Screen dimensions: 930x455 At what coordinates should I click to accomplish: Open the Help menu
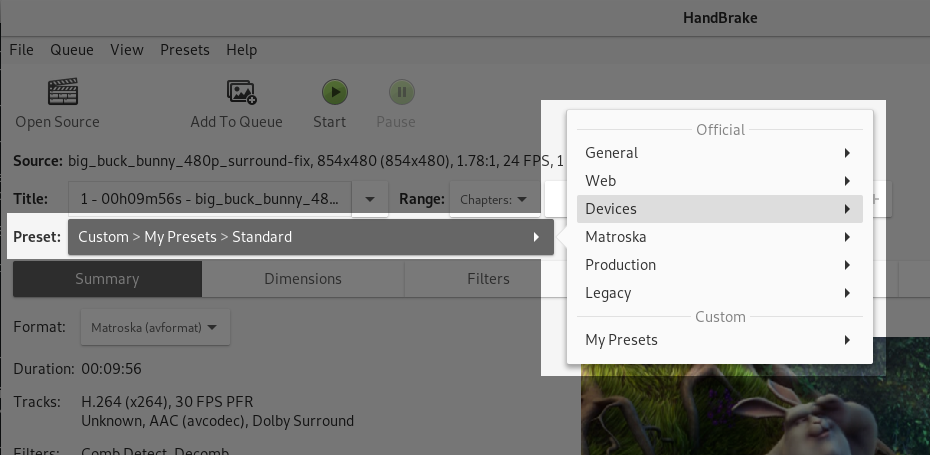[x=241, y=50]
